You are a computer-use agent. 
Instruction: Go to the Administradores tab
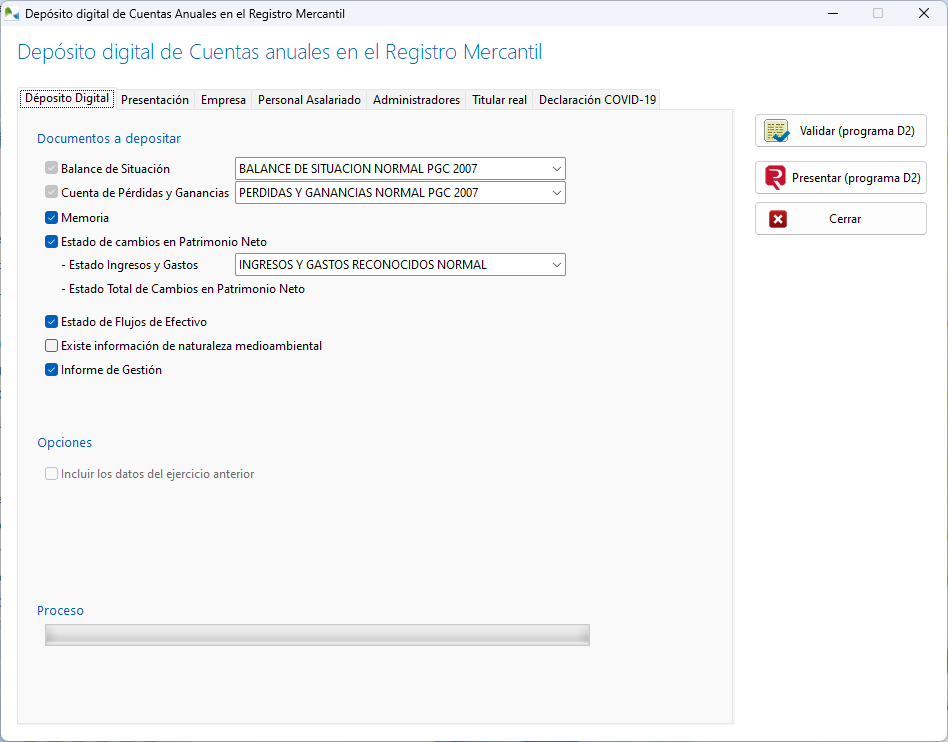[416, 100]
